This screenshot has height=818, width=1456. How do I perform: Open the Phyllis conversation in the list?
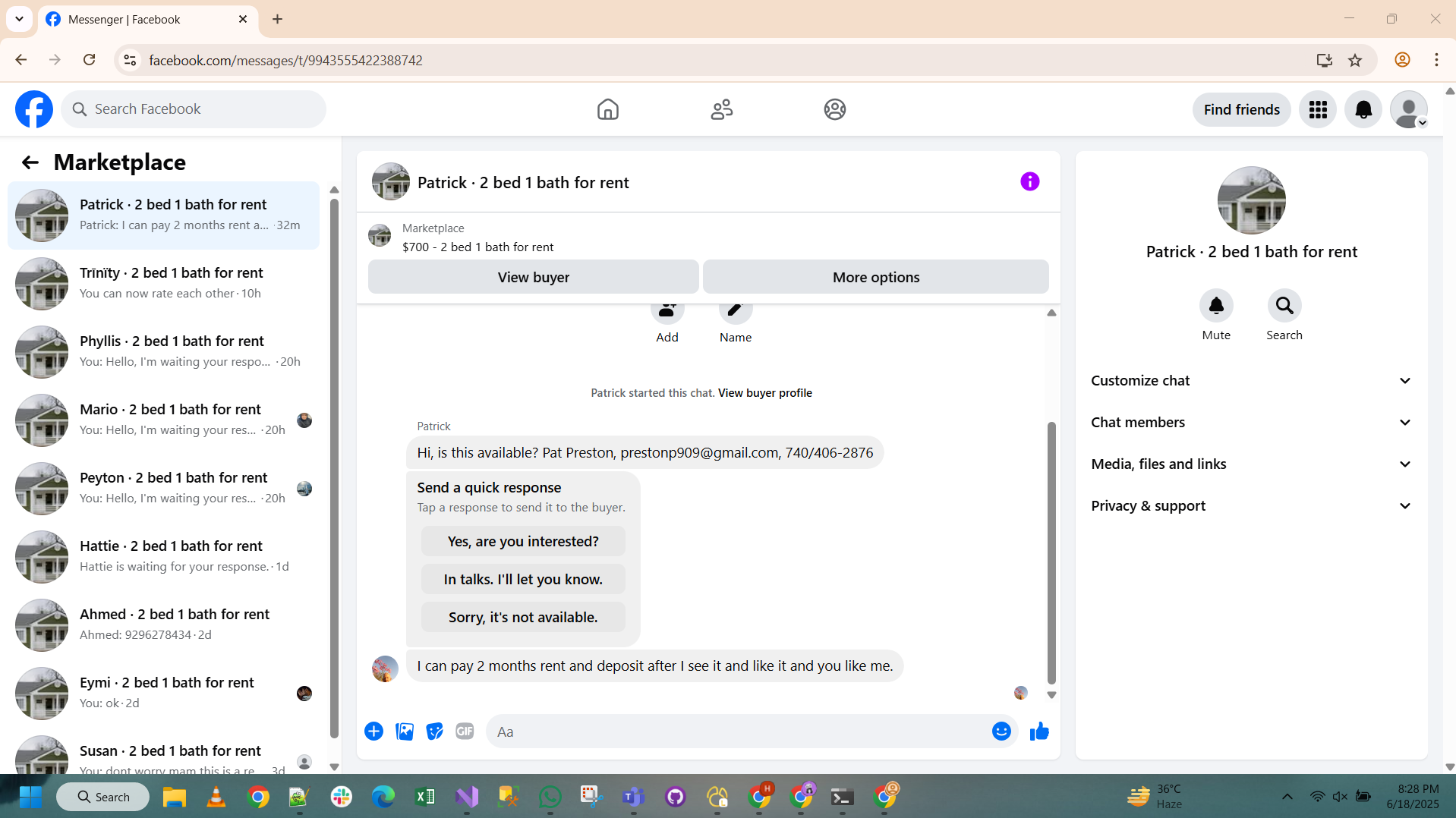click(x=163, y=352)
